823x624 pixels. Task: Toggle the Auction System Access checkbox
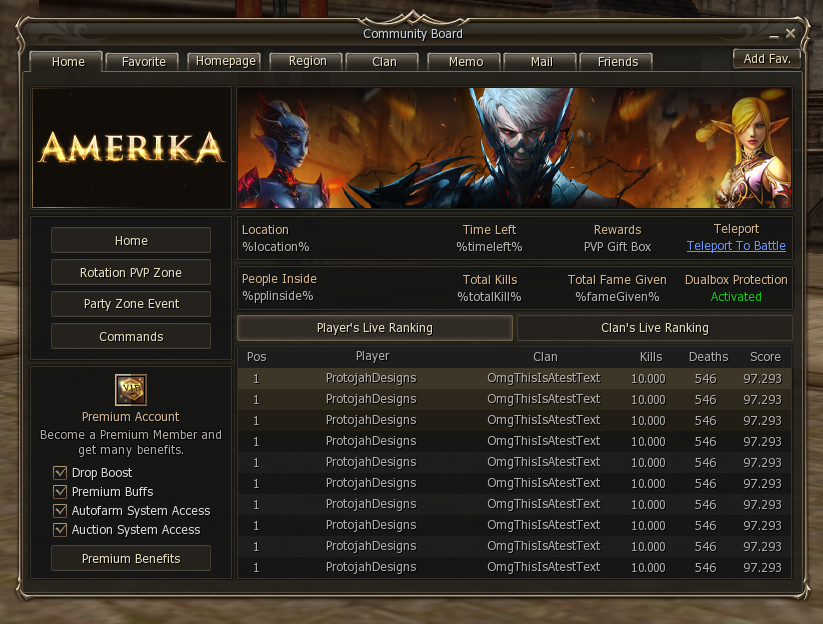point(60,530)
